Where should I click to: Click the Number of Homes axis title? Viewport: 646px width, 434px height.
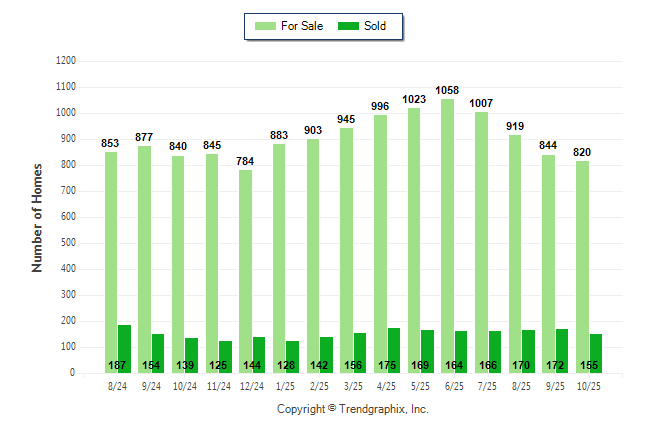[x=37, y=217]
